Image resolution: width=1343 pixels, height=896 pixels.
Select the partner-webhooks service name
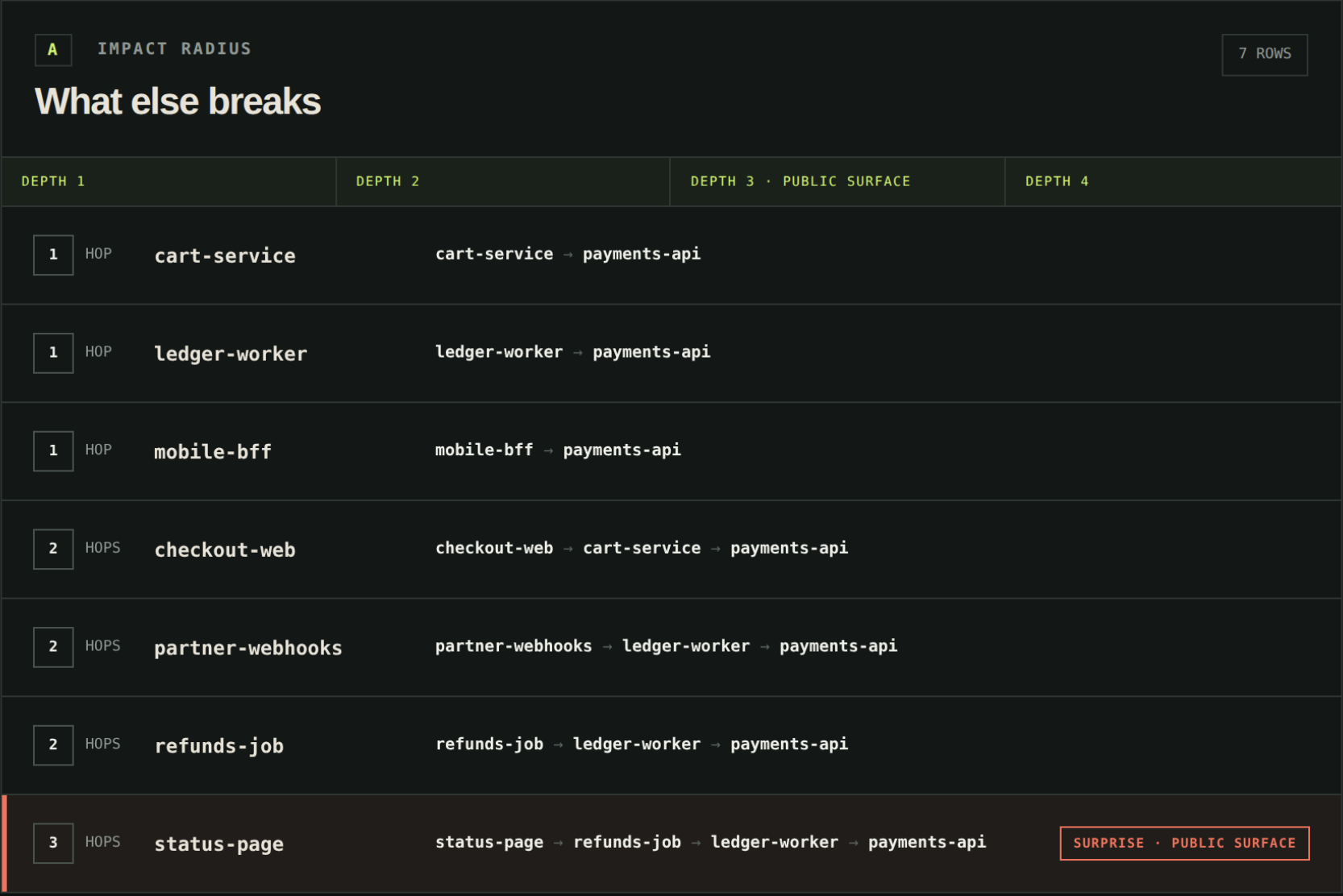point(248,648)
